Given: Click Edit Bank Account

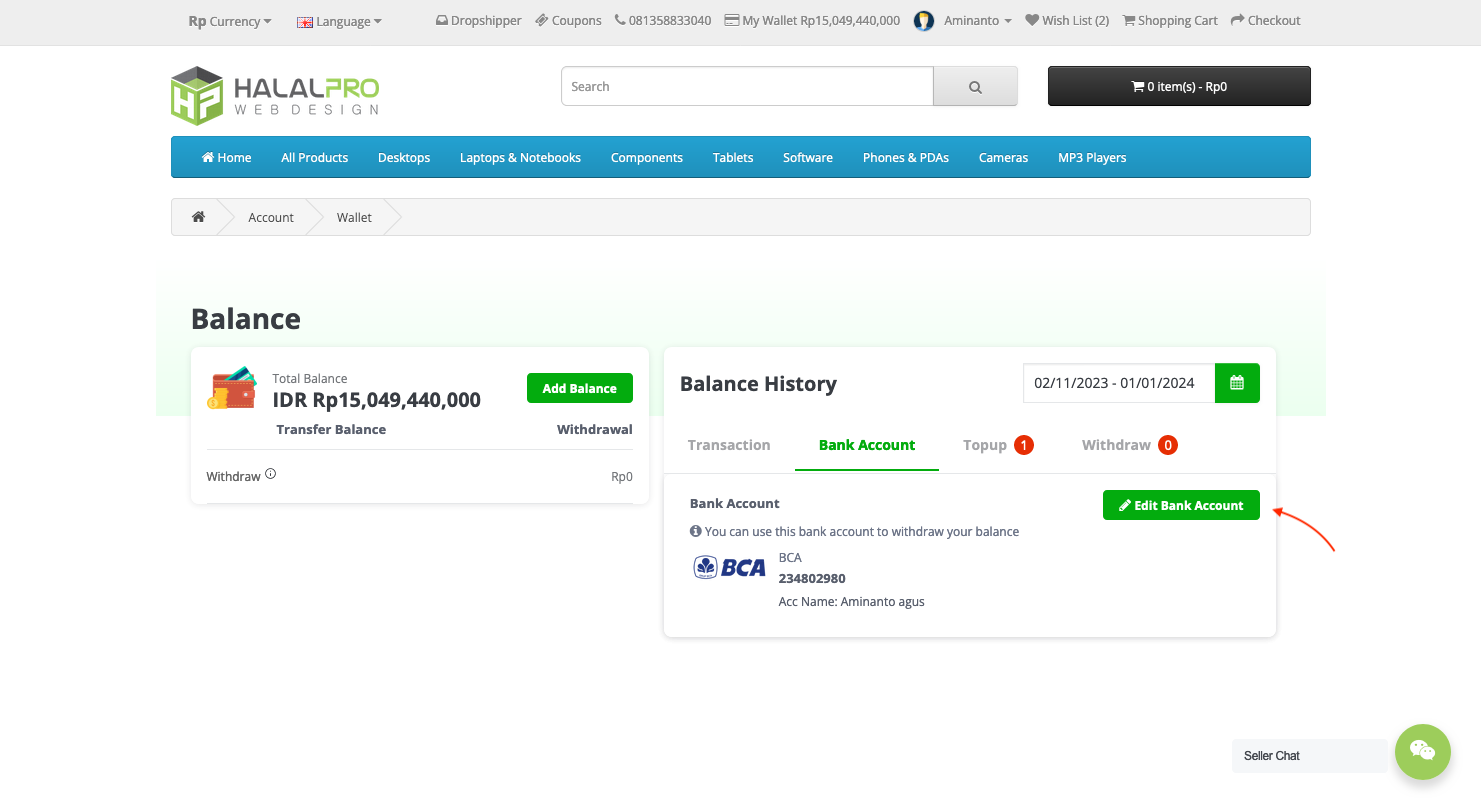Looking at the screenshot, I should point(1181,505).
